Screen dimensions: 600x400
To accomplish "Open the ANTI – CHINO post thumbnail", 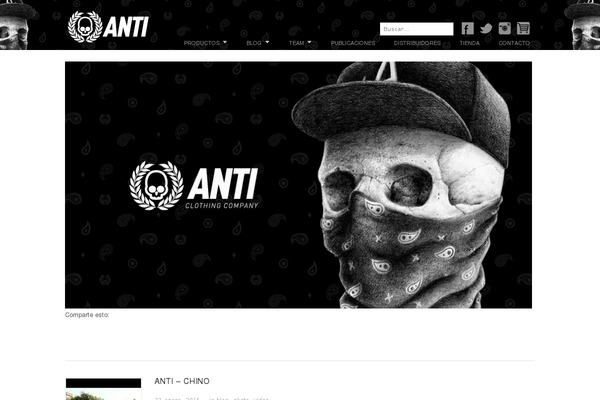I will [x=103, y=389].
